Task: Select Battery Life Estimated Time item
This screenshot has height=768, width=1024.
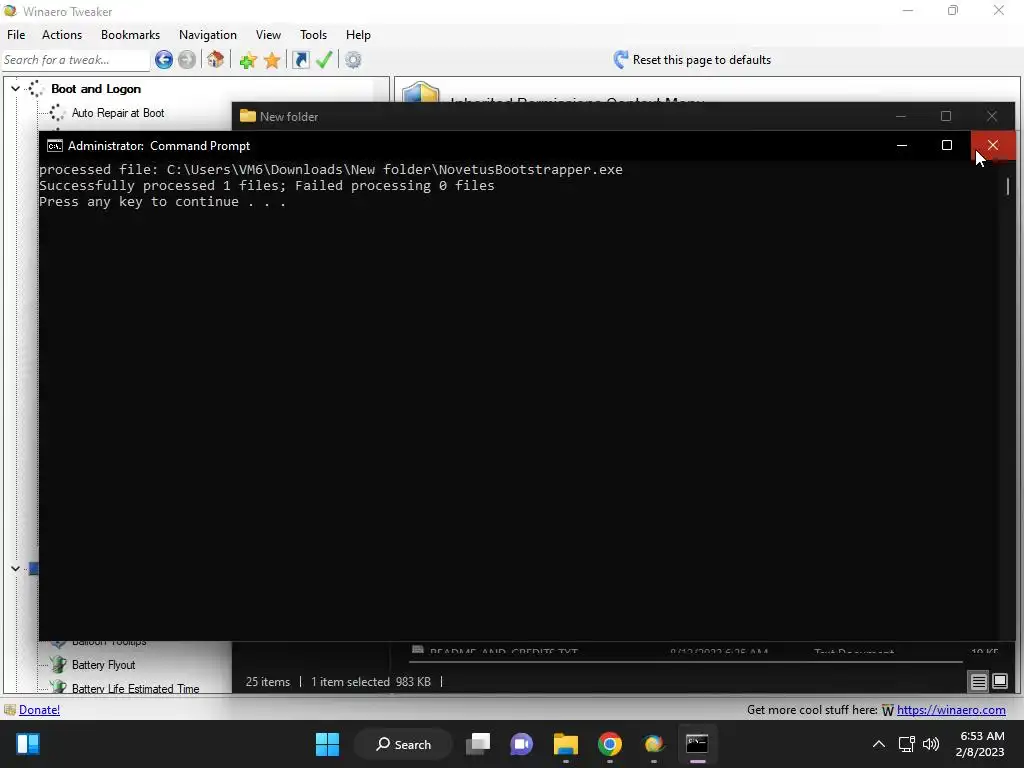Action: [x=135, y=688]
